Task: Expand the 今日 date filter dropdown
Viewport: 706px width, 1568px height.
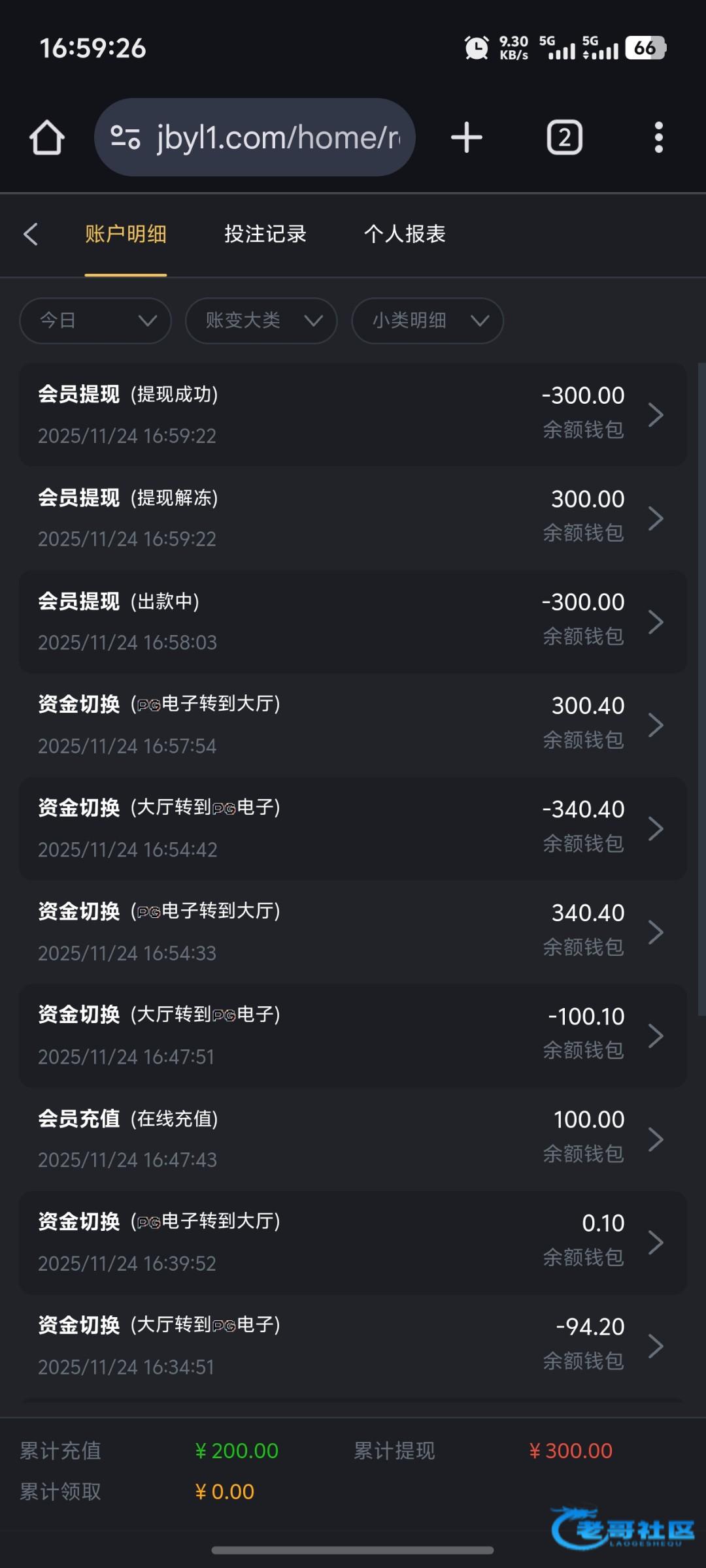Action: (x=95, y=321)
